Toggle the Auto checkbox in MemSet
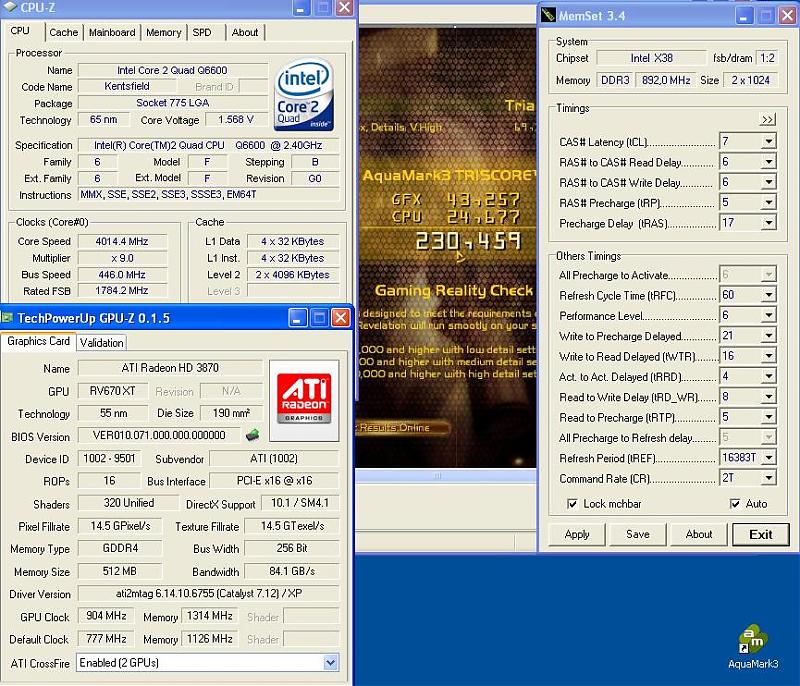This screenshot has width=800, height=686. click(x=735, y=504)
